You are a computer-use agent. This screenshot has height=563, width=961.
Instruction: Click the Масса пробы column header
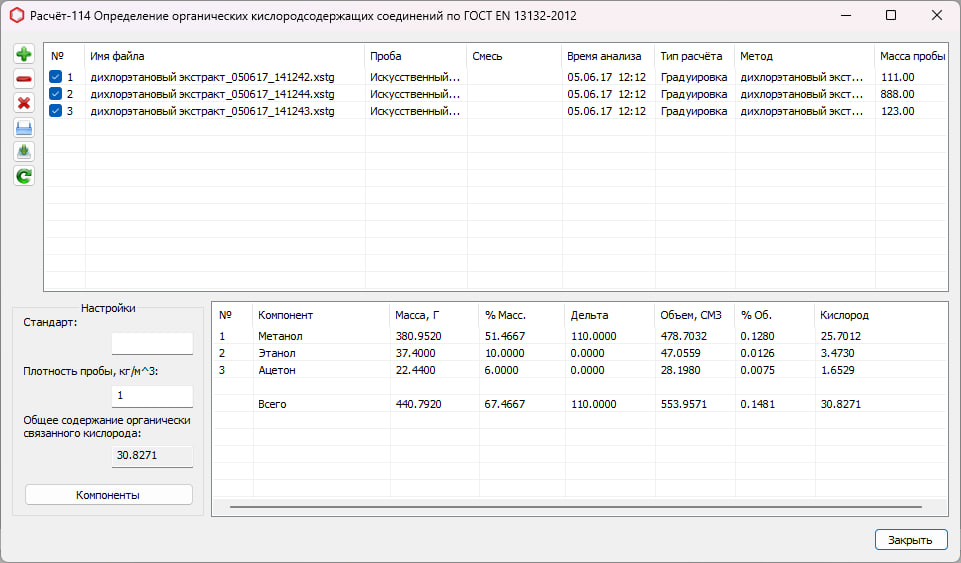(x=912, y=56)
